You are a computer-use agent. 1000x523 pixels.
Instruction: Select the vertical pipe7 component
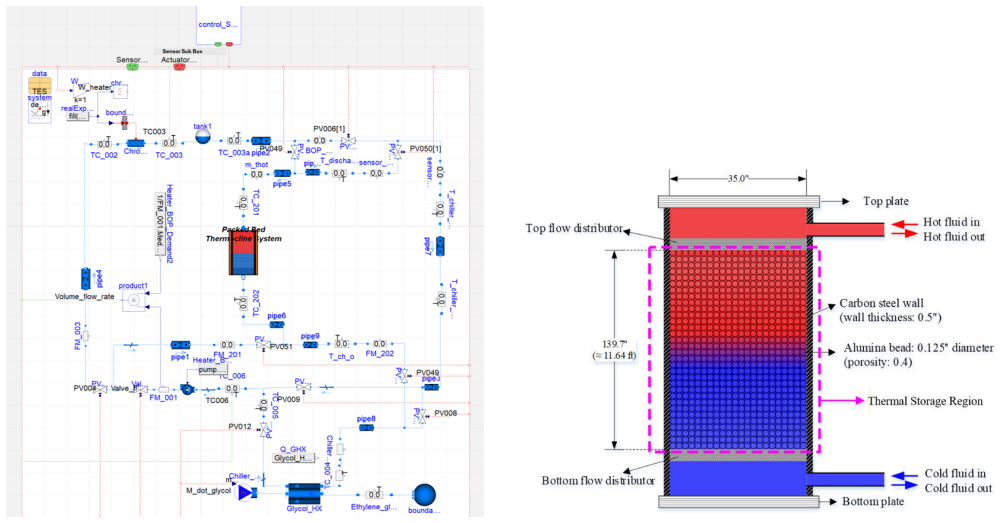tap(440, 246)
